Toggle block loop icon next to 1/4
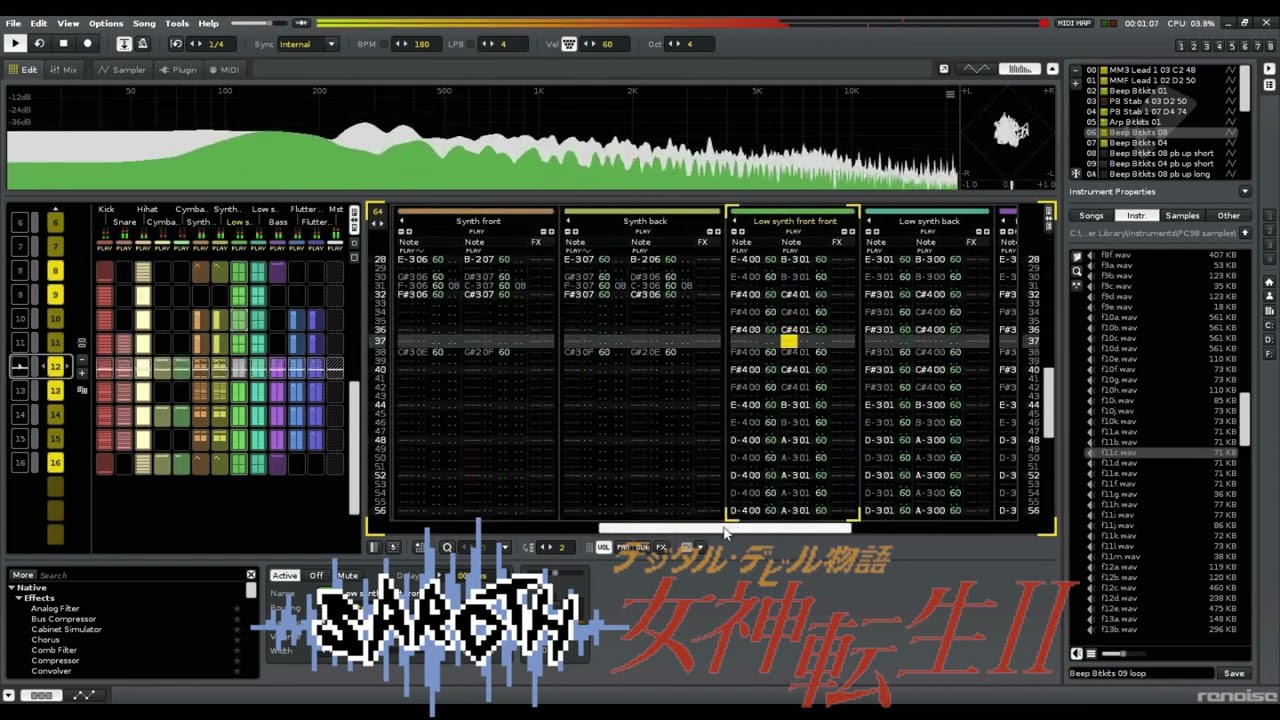The height and width of the screenshot is (720, 1280). 176,43
